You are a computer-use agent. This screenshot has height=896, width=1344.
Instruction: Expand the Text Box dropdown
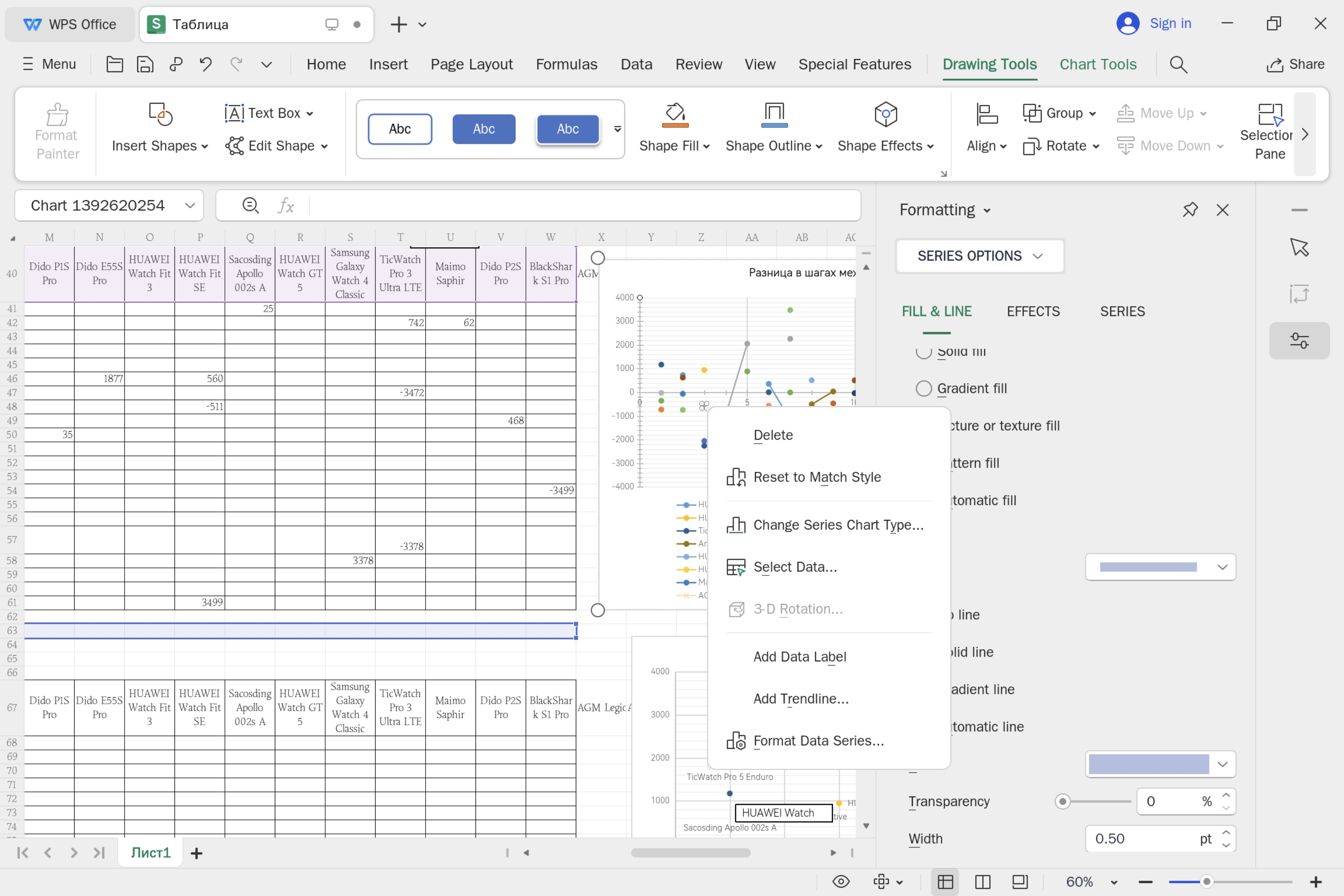[310, 114]
